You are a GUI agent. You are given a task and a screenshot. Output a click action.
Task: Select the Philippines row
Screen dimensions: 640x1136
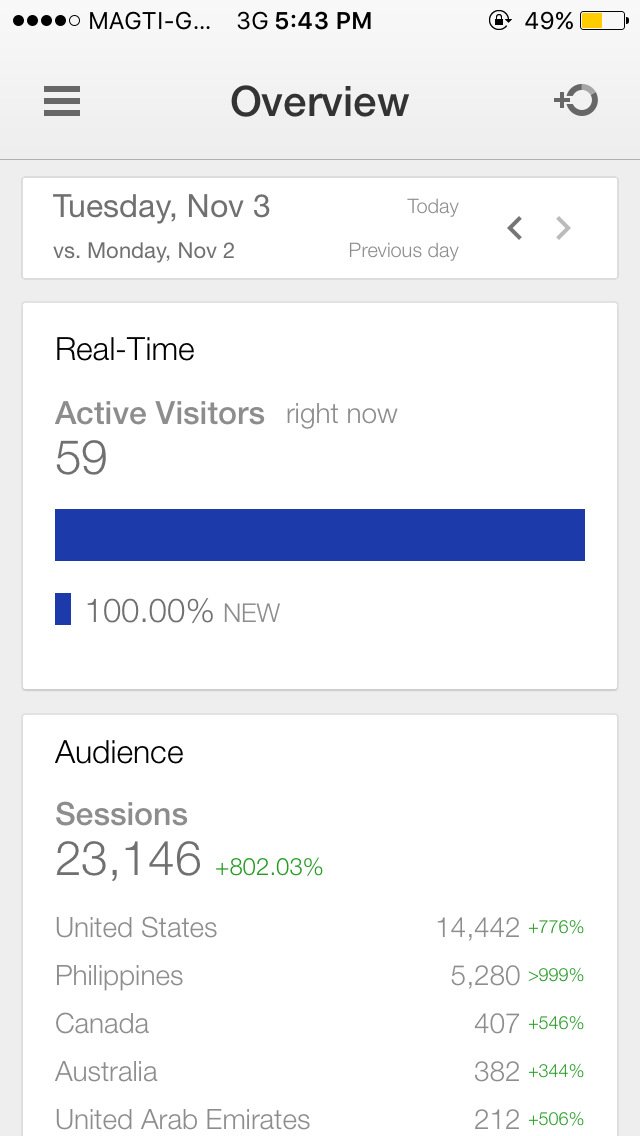[x=320, y=976]
